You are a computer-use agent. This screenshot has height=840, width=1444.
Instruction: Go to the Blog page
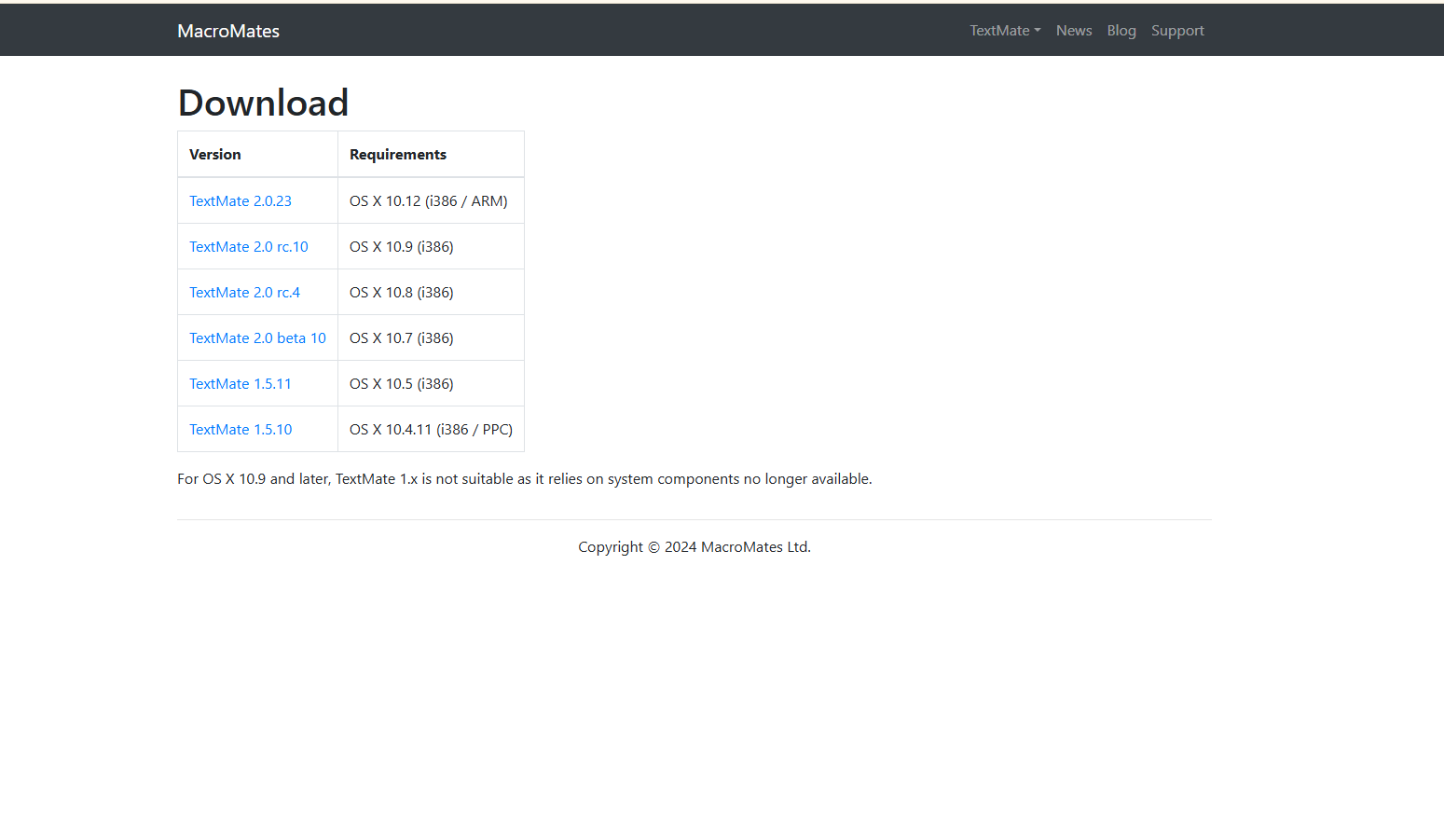click(1121, 31)
